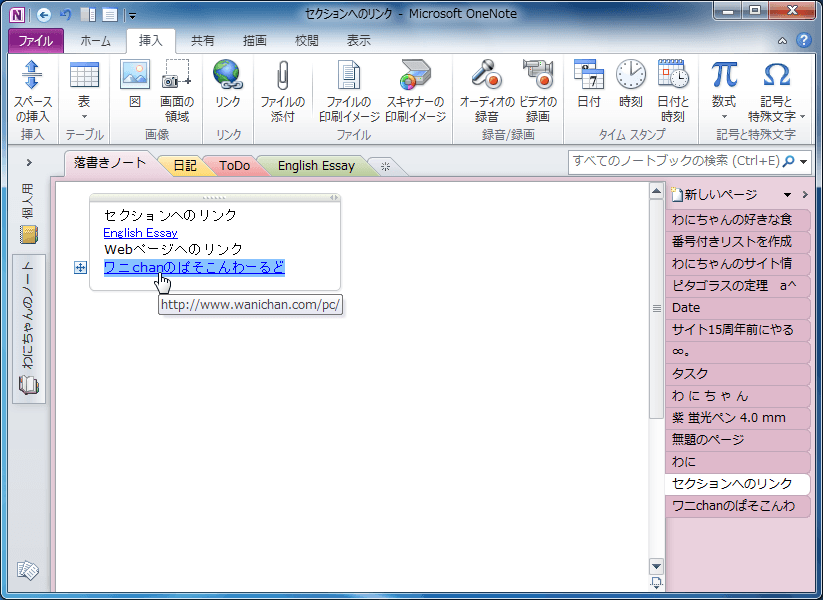This screenshot has width=823, height=600.
Task: Click in the notebook search field
Action: [675, 162]
